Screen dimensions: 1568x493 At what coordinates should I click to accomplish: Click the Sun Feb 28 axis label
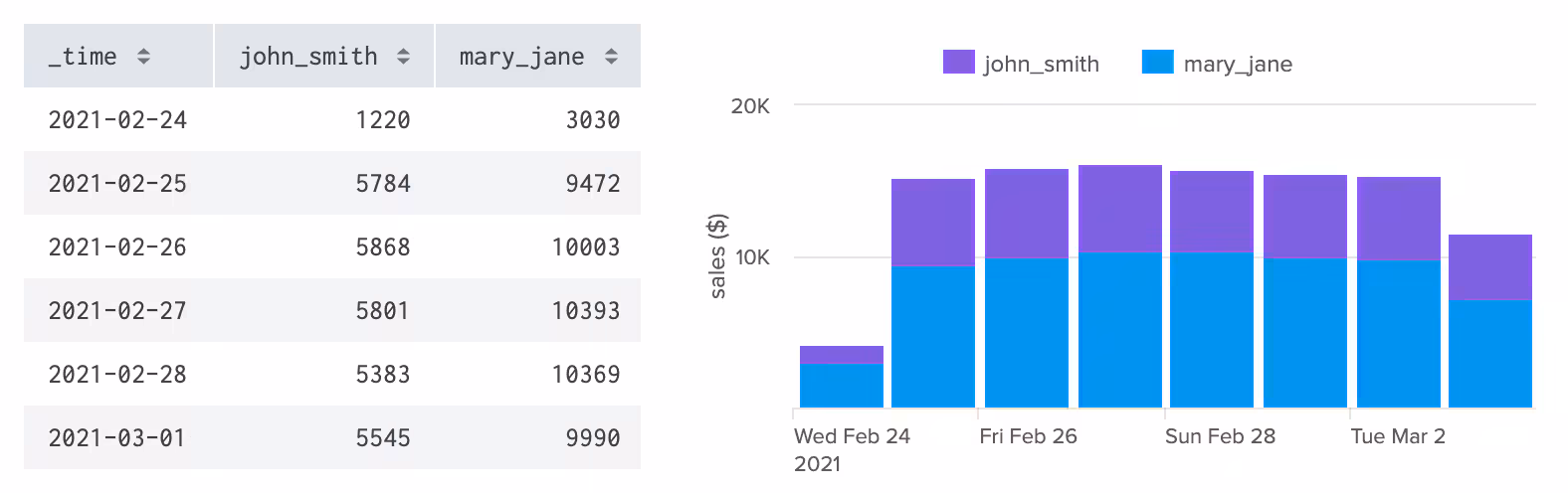tap(1220, 436)
